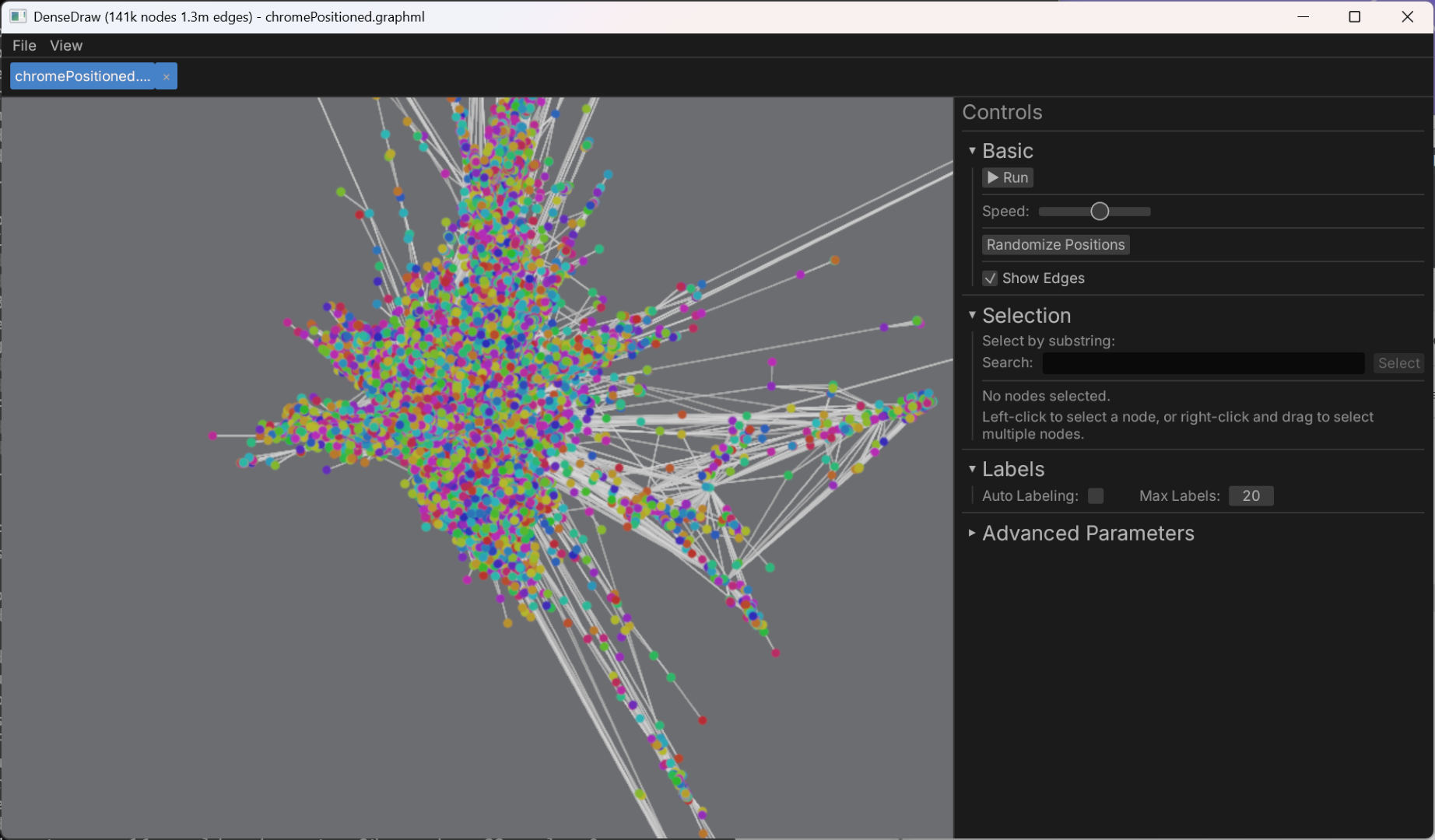The image size is (1435, 840).
Task: Expand Advanced Parameters
Action: (971, 533)
